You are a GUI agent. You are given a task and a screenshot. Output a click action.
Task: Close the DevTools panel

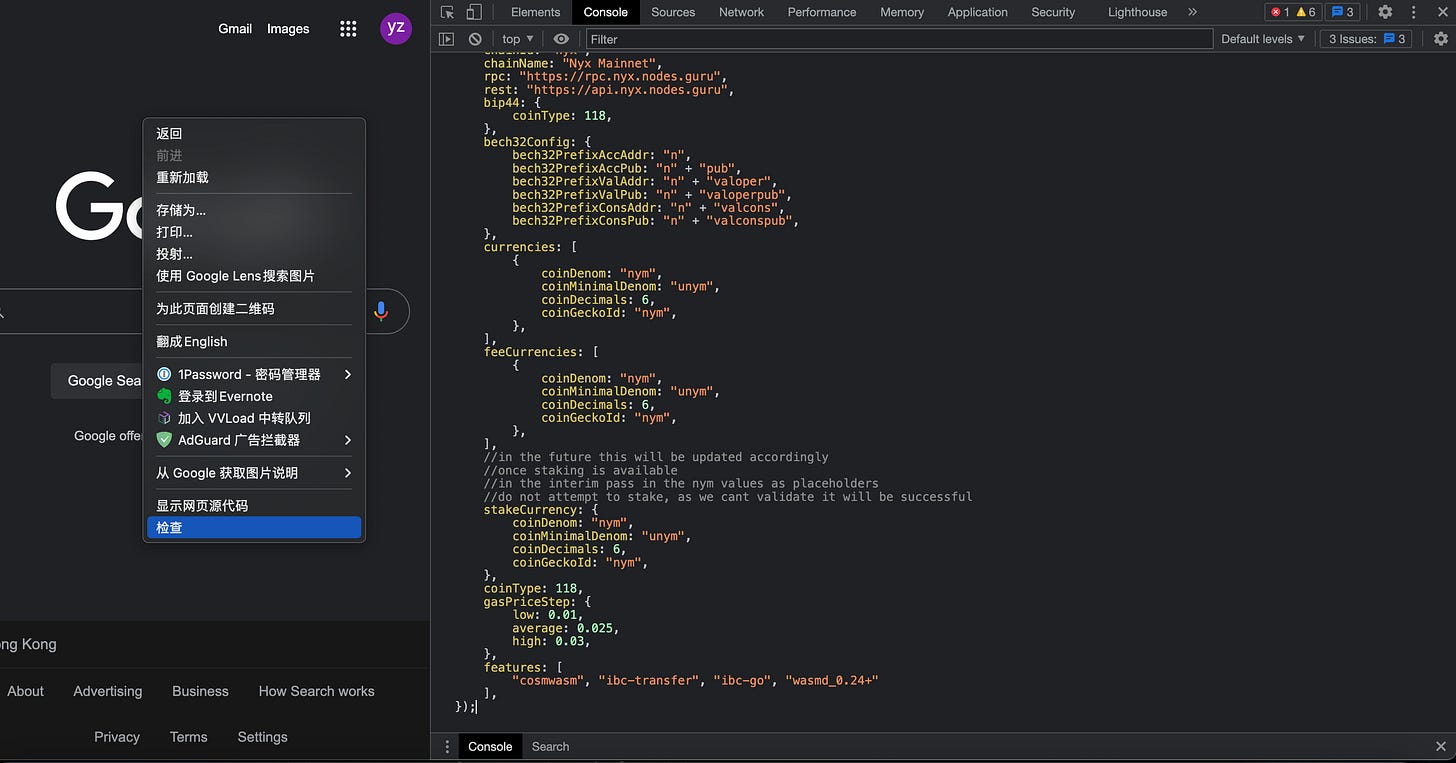pyautogui.click(x=1441, y=12)
